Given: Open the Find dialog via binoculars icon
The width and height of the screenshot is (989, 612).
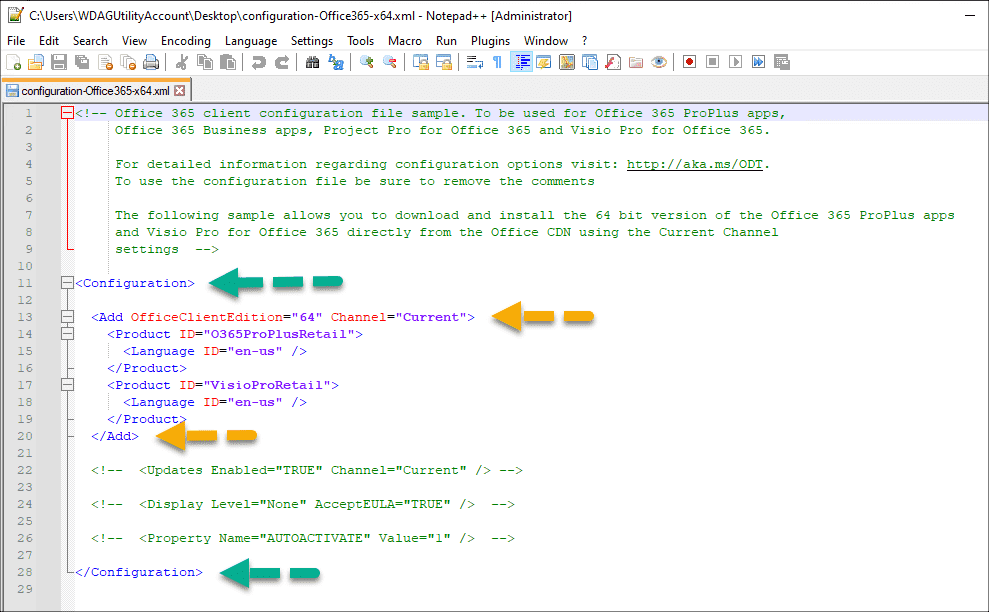Looking at the screenshot, I should 312,62.
